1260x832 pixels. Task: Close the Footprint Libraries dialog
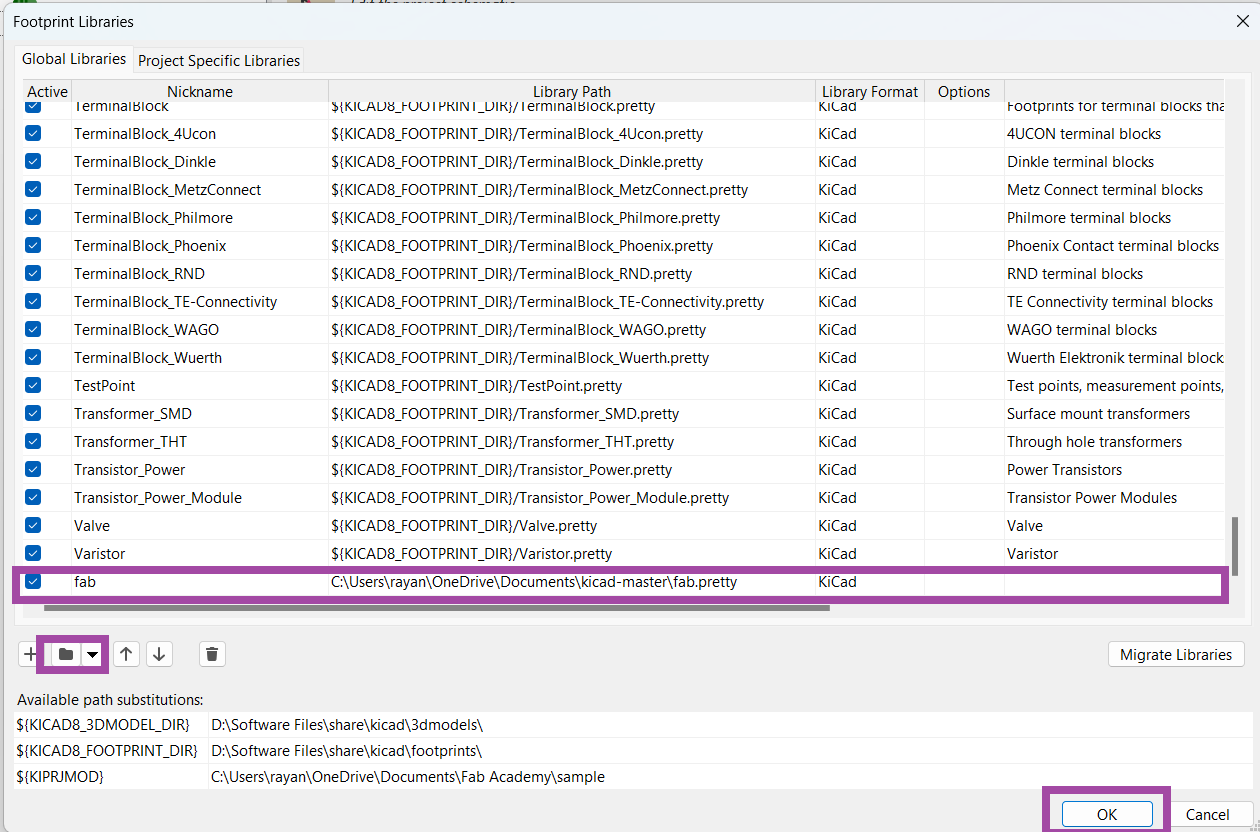point(1242,21)
